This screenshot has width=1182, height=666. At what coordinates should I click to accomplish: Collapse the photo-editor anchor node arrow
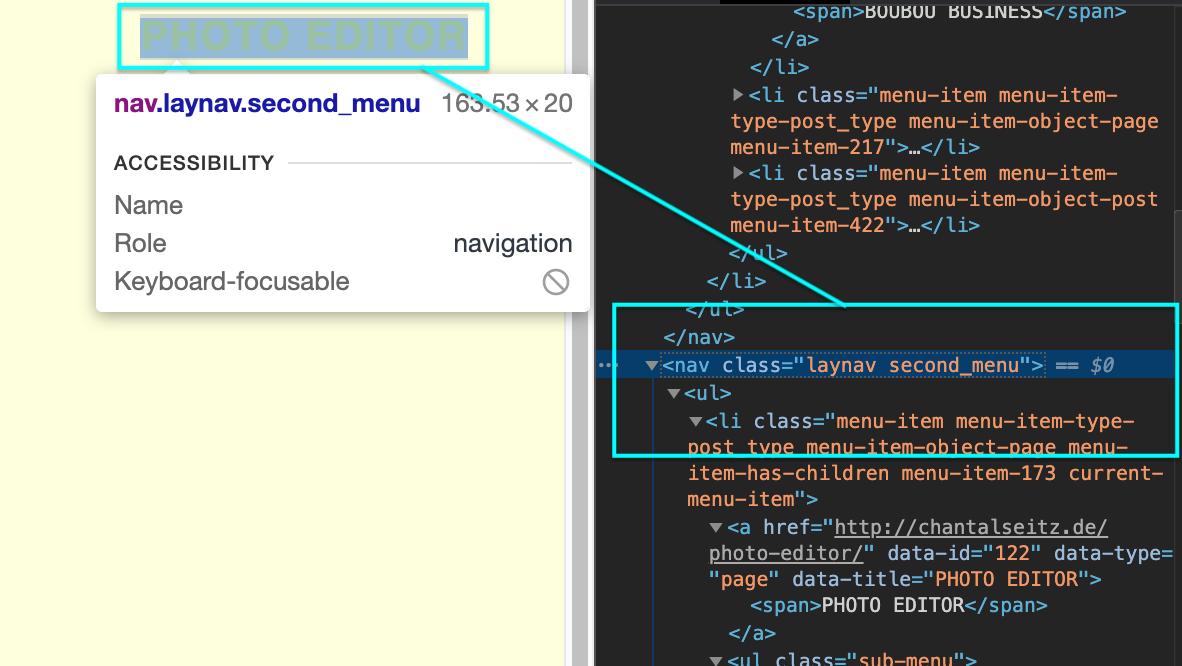(x=716, y=528)
